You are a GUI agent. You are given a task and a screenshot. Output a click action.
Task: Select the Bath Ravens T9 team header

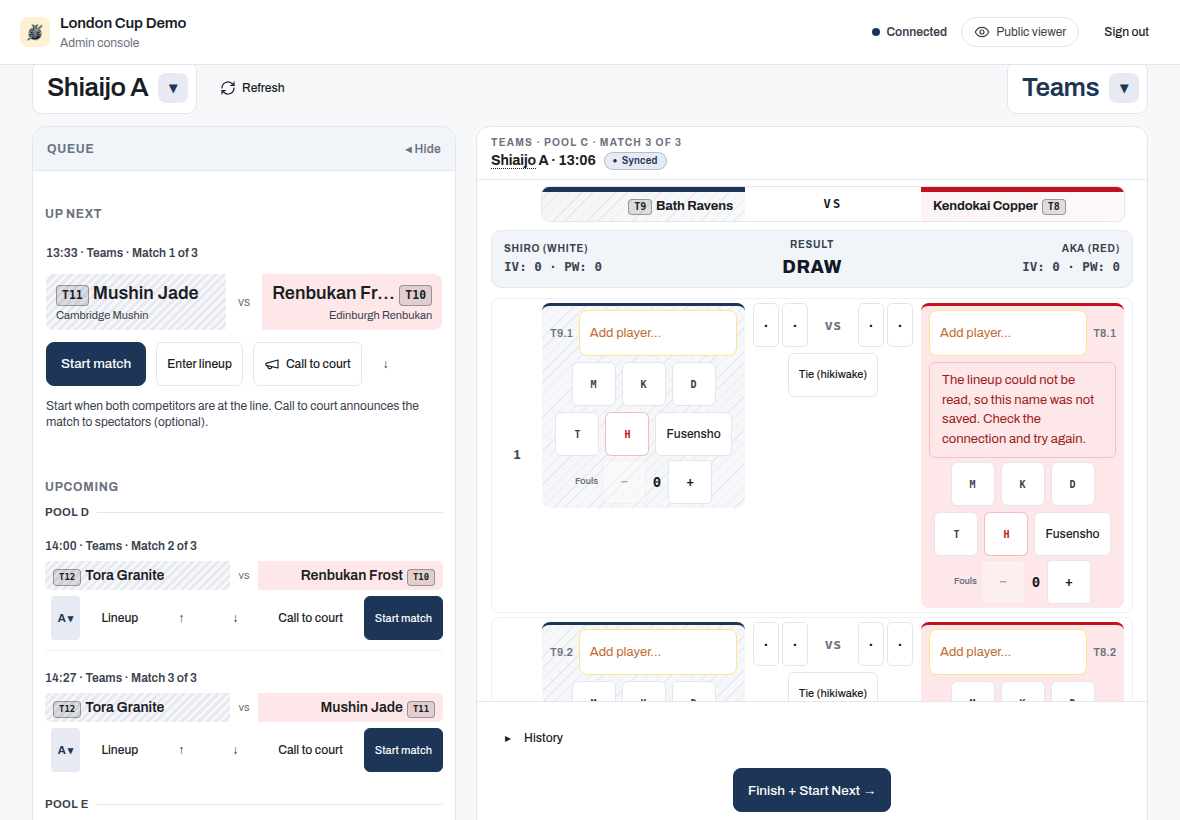point(643,205)
